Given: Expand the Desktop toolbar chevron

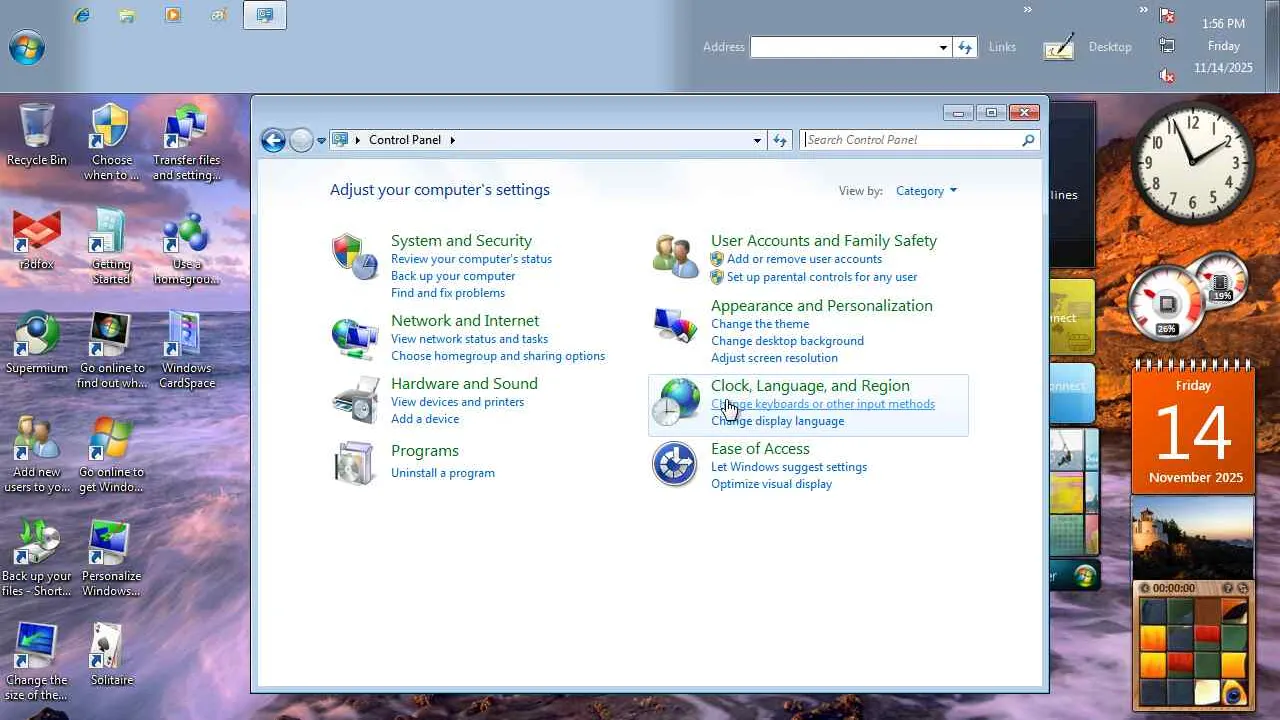Looking at the screenshot, I should click(1143, 10).
